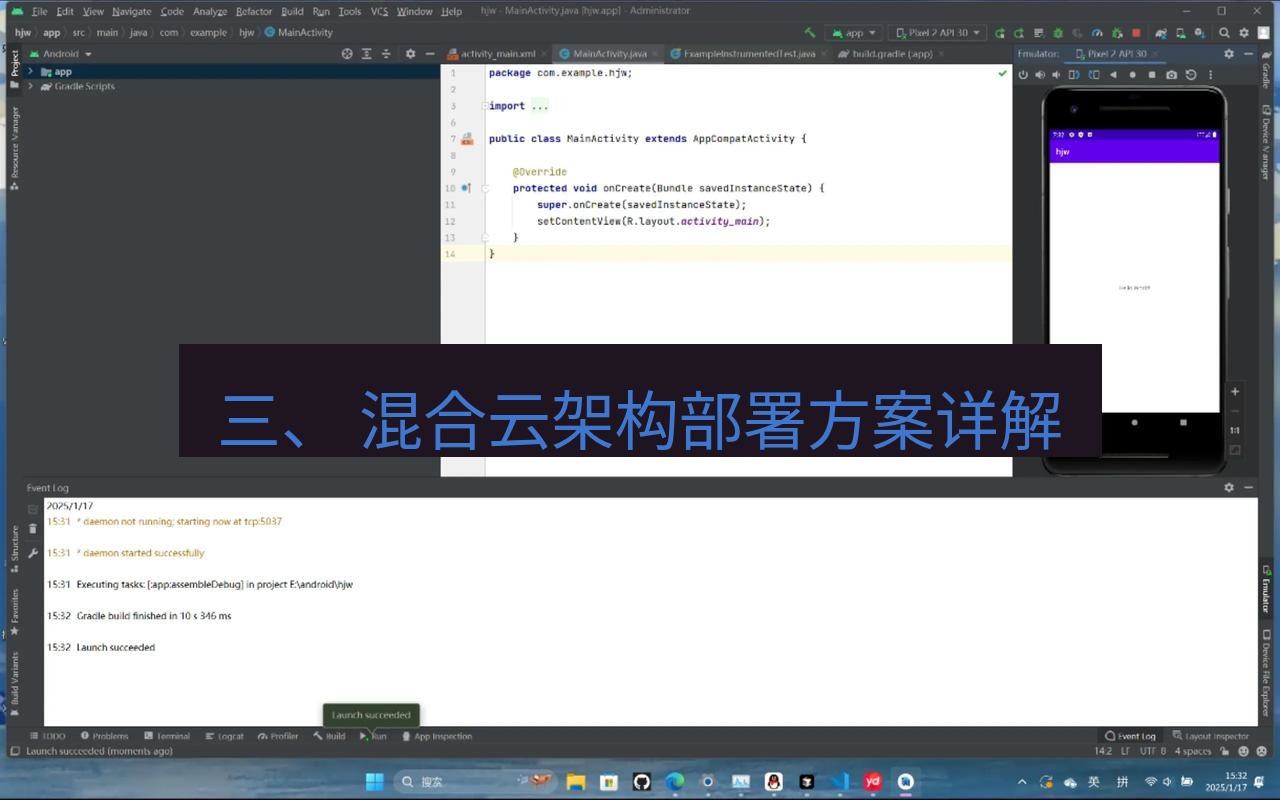Image resolution: width=1280 pixels, height=800 pixels.
Task: Open the App Inspection tool window
Action: pyautogui.click(x=437, y=736)
